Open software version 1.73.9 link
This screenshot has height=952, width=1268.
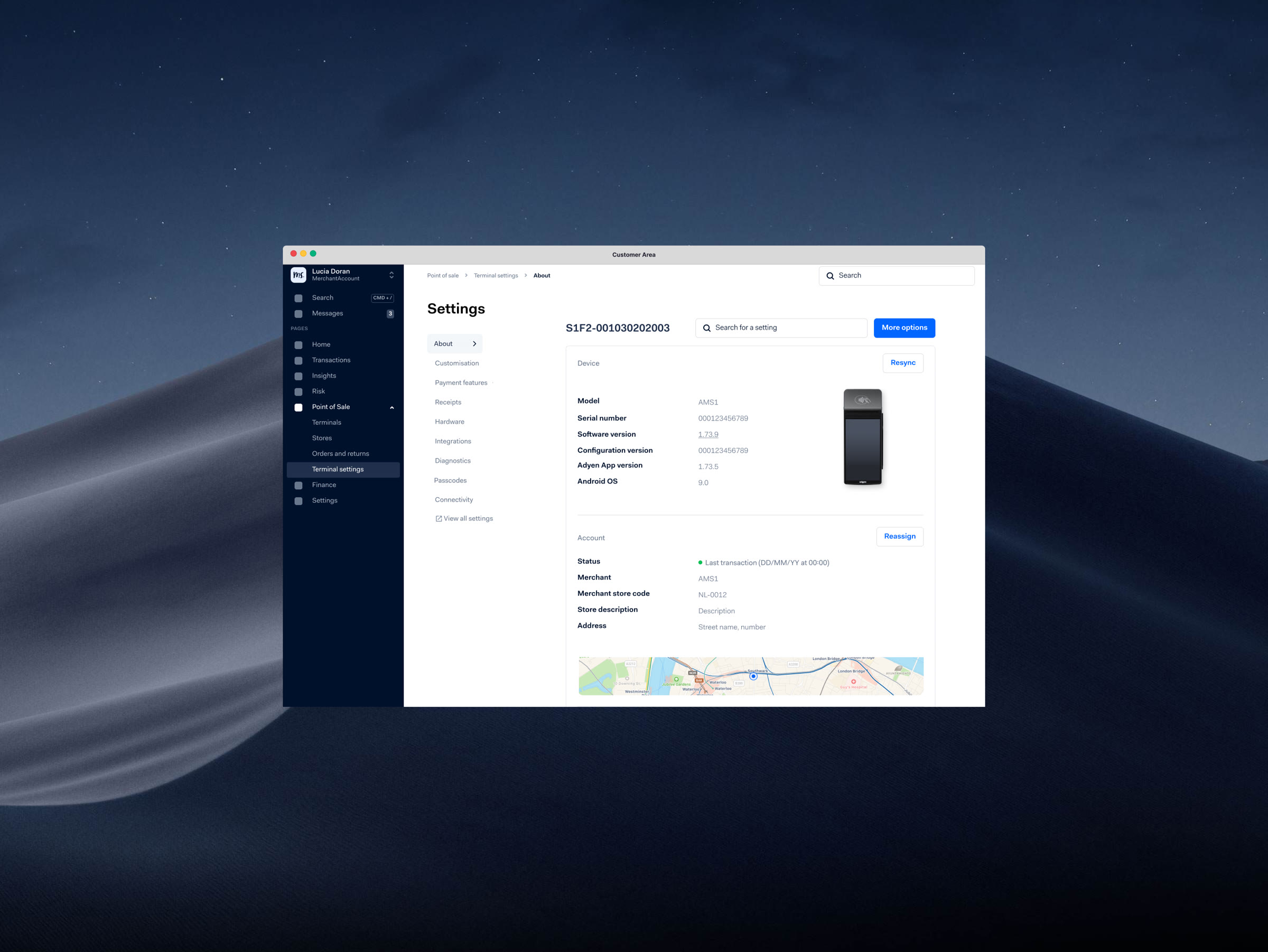click(x=708, y=434)
